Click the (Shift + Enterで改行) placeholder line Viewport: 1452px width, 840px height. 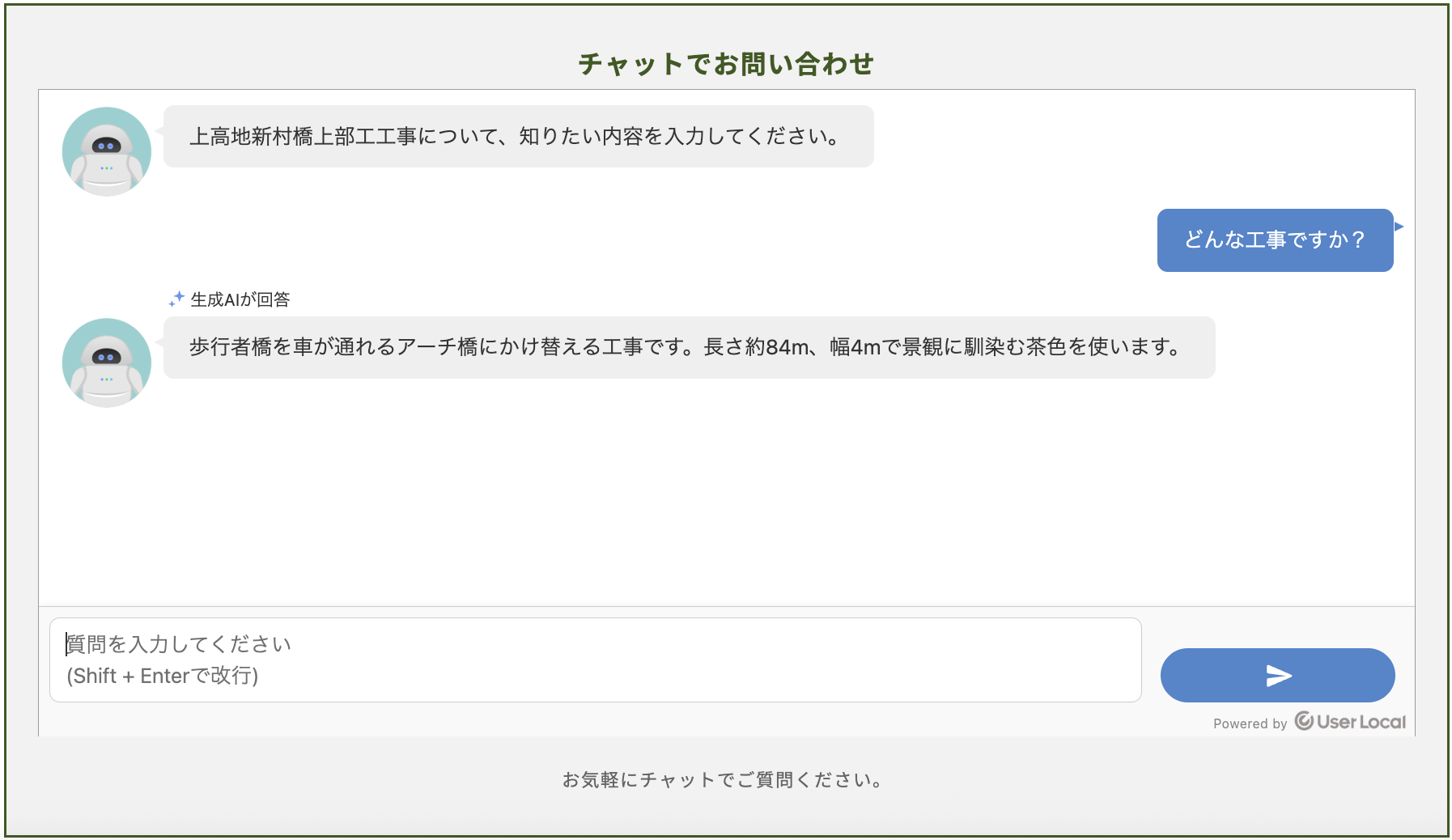[x=163, y=676]
